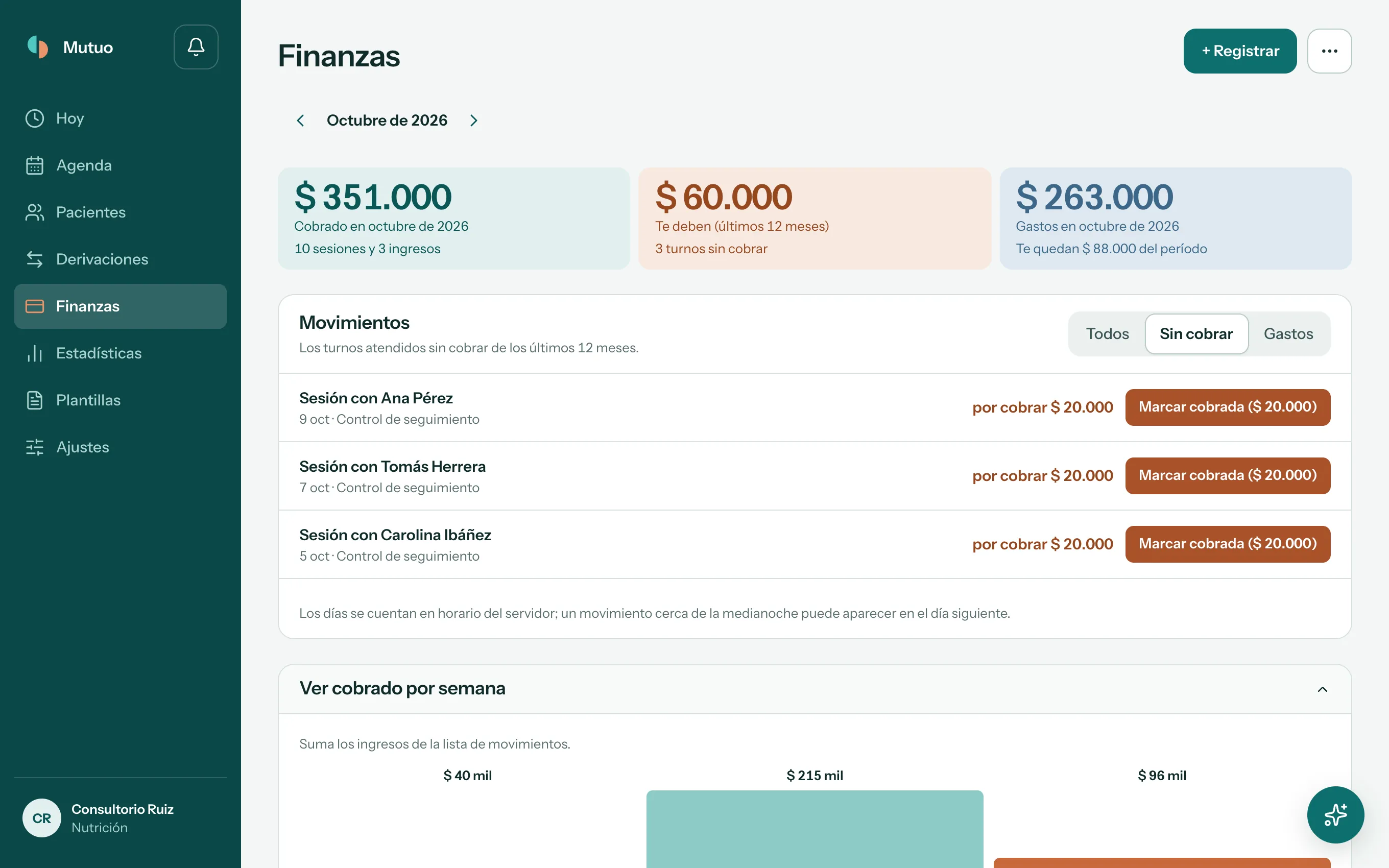Screen dimensions: 1389x868
Task: Open Estadísticas in the sidebar
Action: pos(121,354)
